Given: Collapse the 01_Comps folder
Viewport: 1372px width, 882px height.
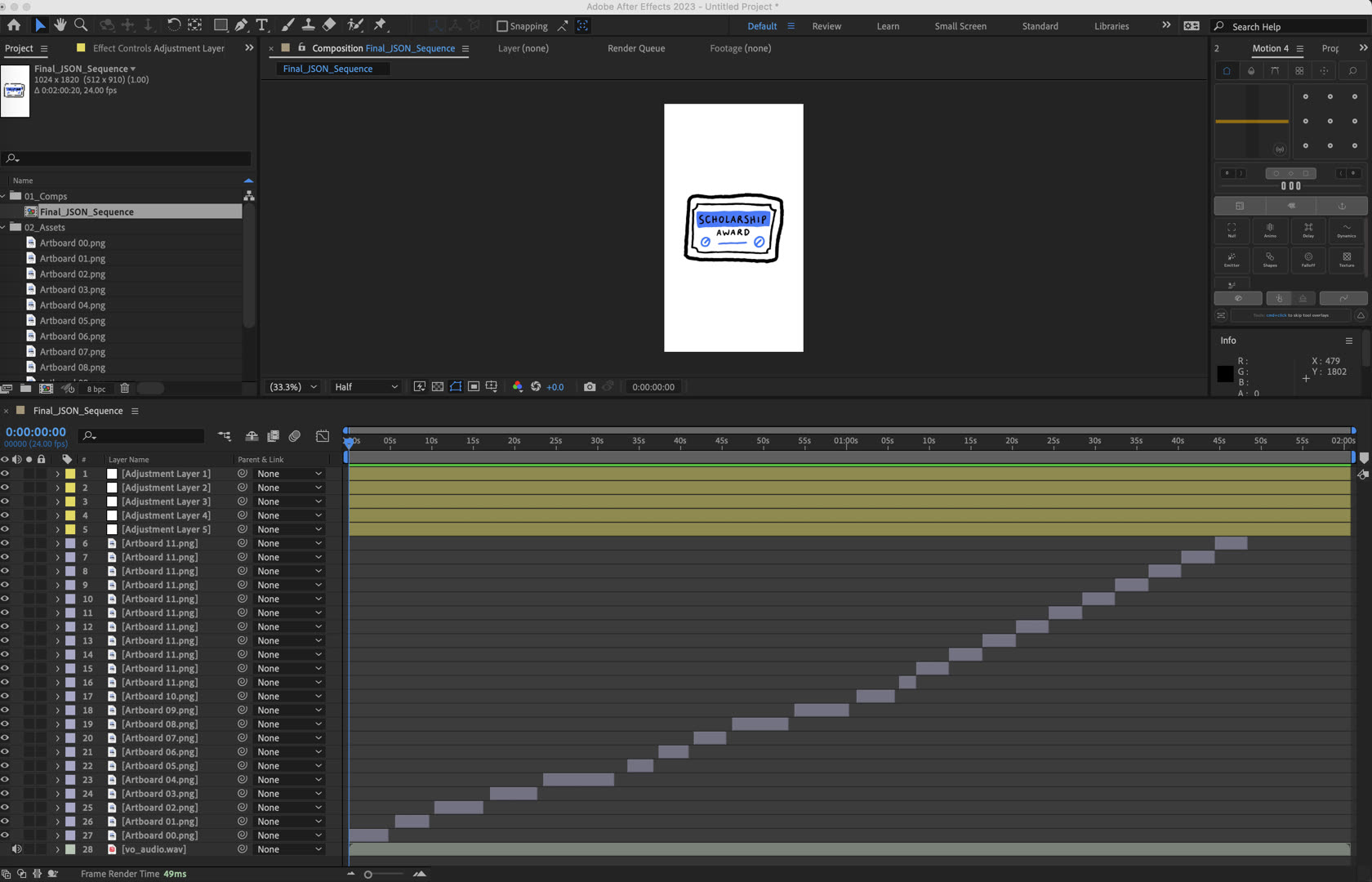Looking at the screenshot, I should point(4,196).
